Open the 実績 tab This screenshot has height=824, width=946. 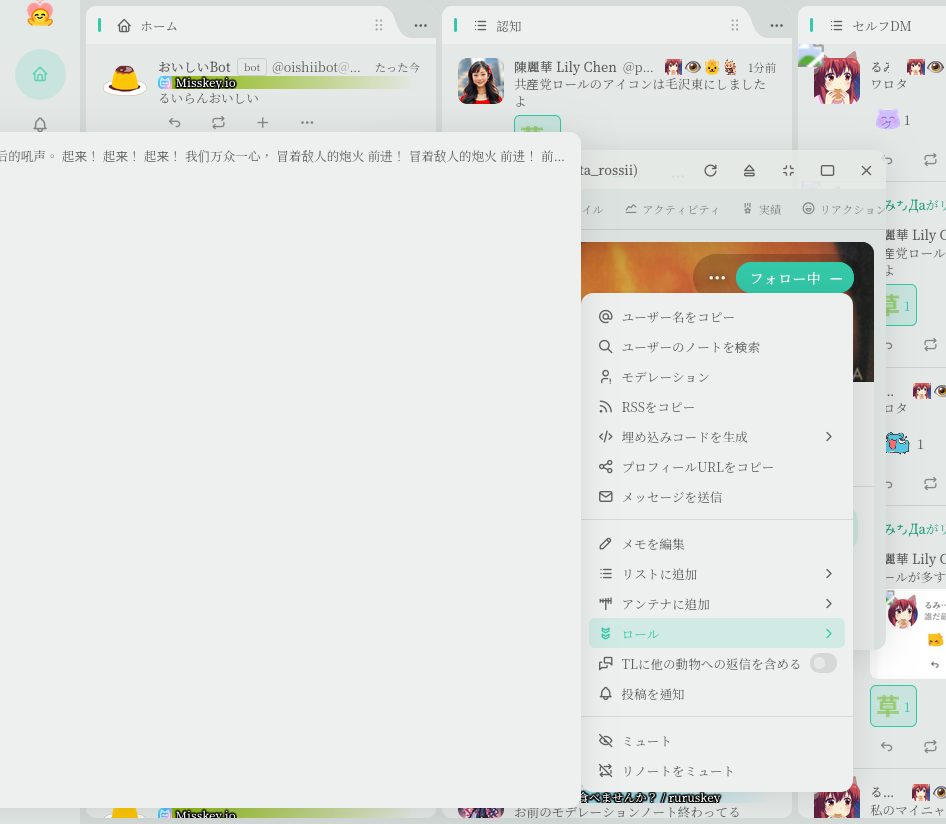[762, 209]
